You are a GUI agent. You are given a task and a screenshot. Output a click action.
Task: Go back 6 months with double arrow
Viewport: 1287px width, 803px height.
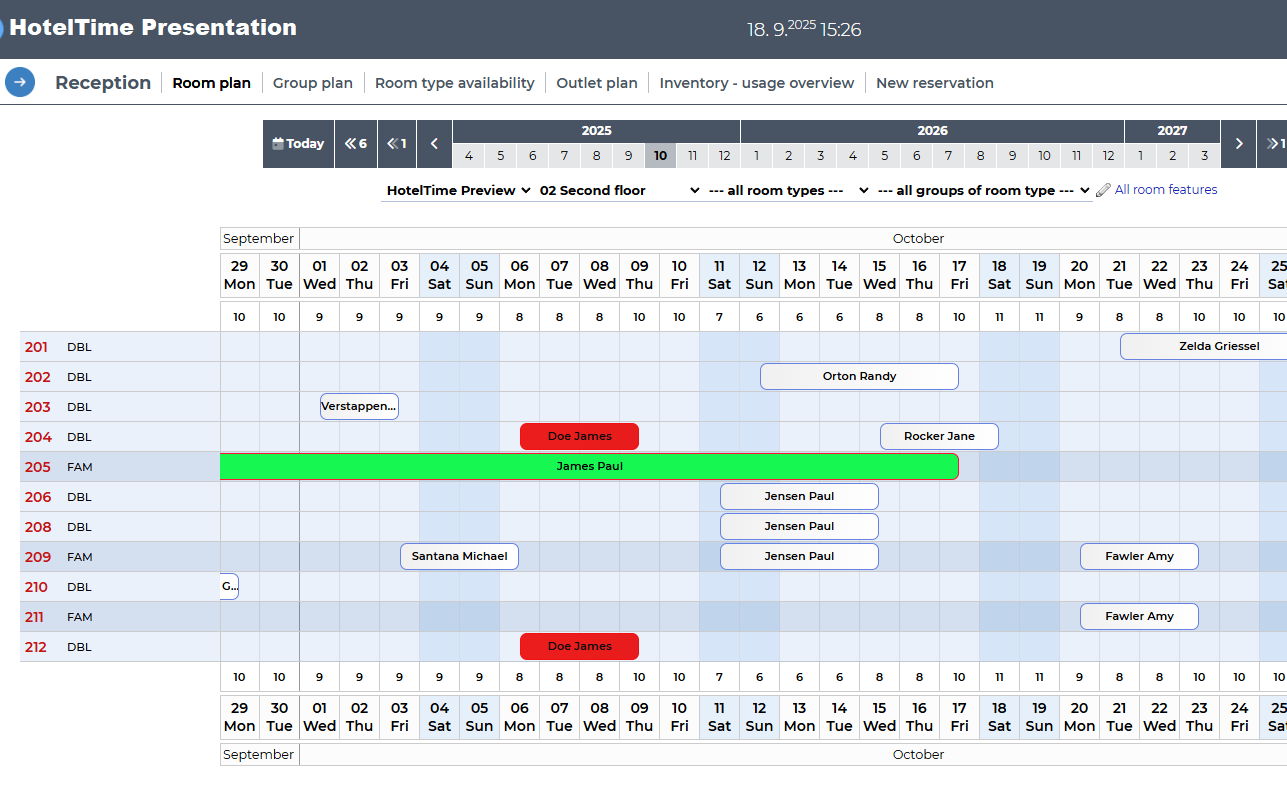356,144
